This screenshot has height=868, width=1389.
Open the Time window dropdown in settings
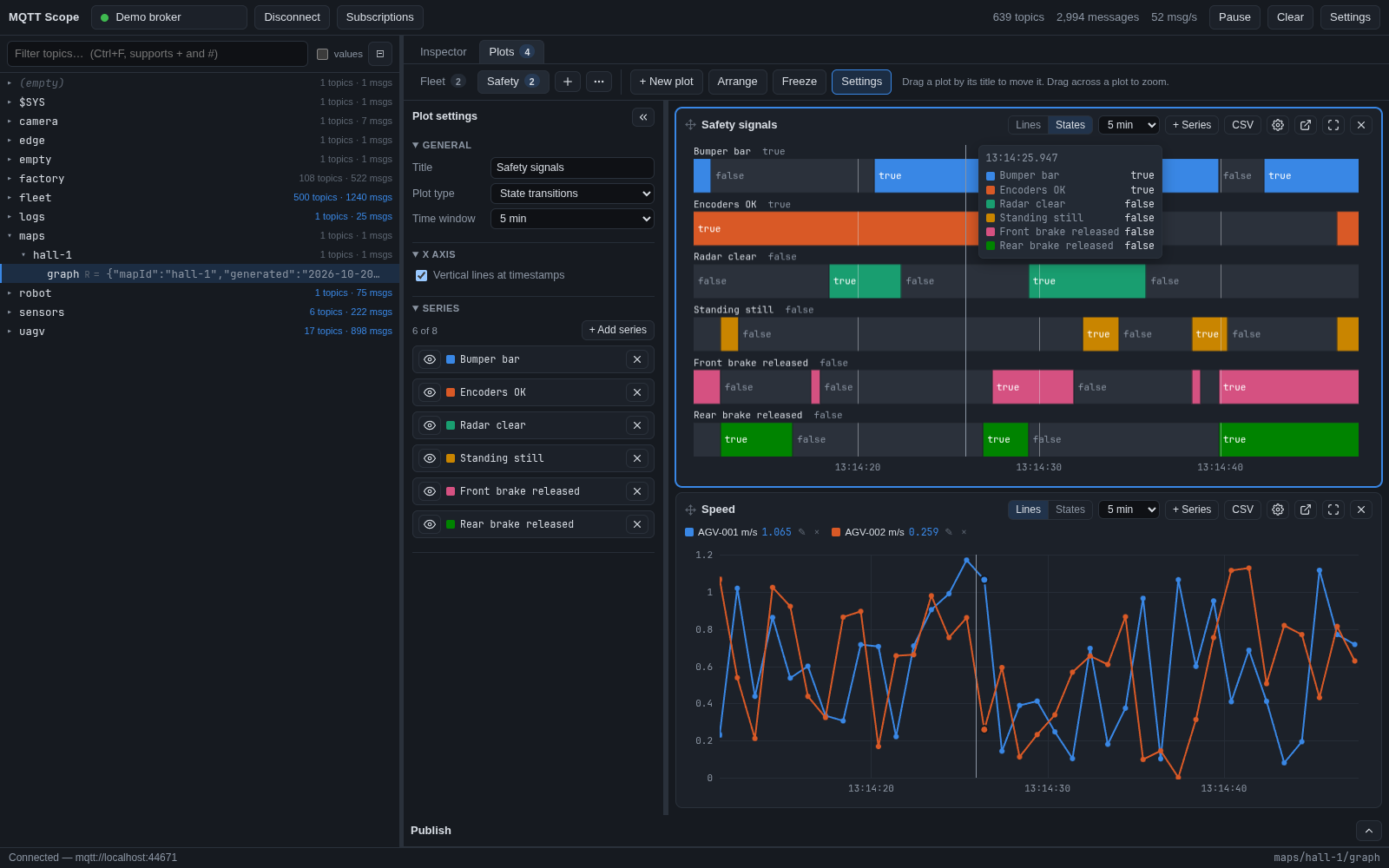tap(572, 219)
